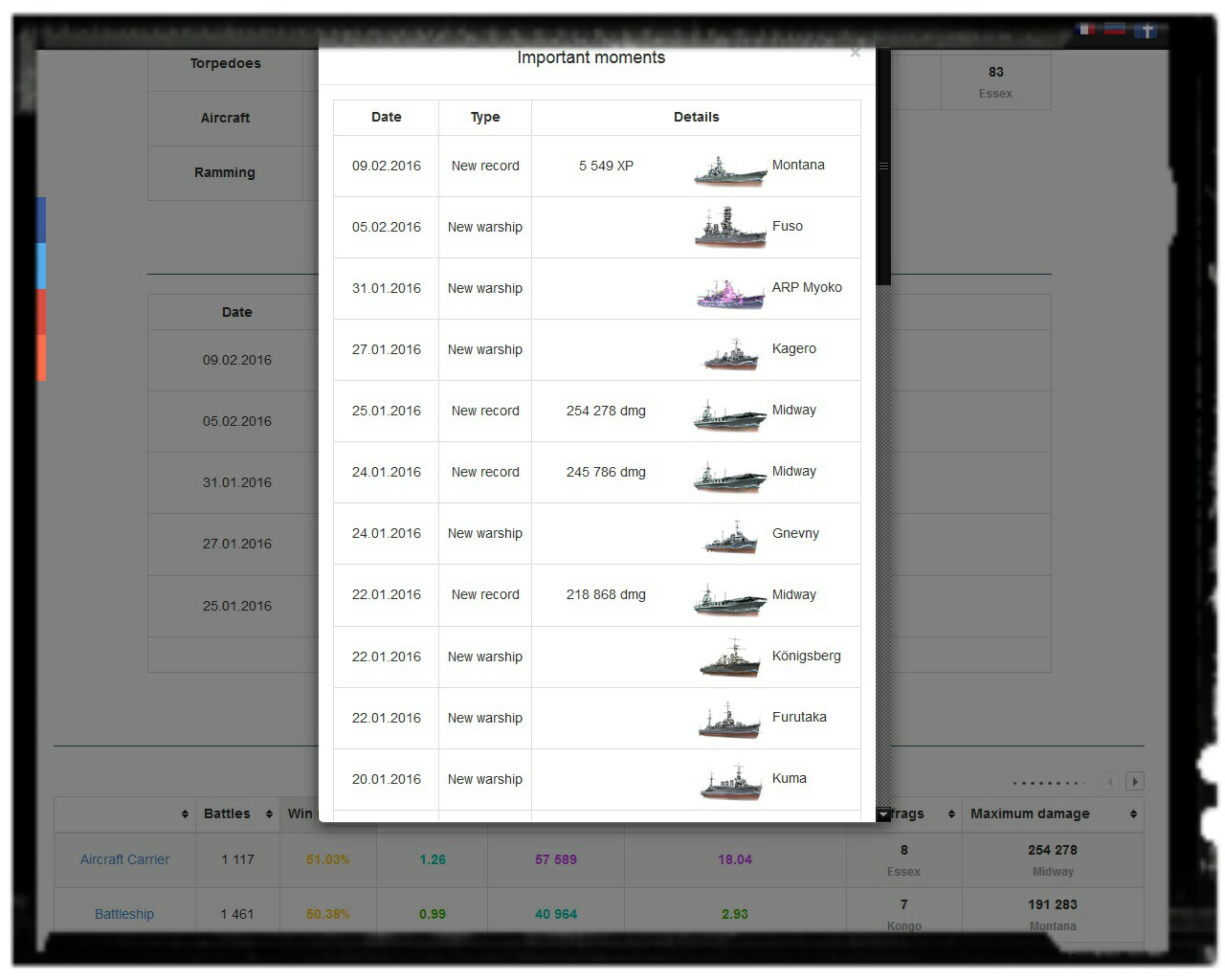Image resolution: width=1225 pixels, height=980 pixels.
Task: Click the dialog's vertical scrollbar thumb
Action: 883,167
